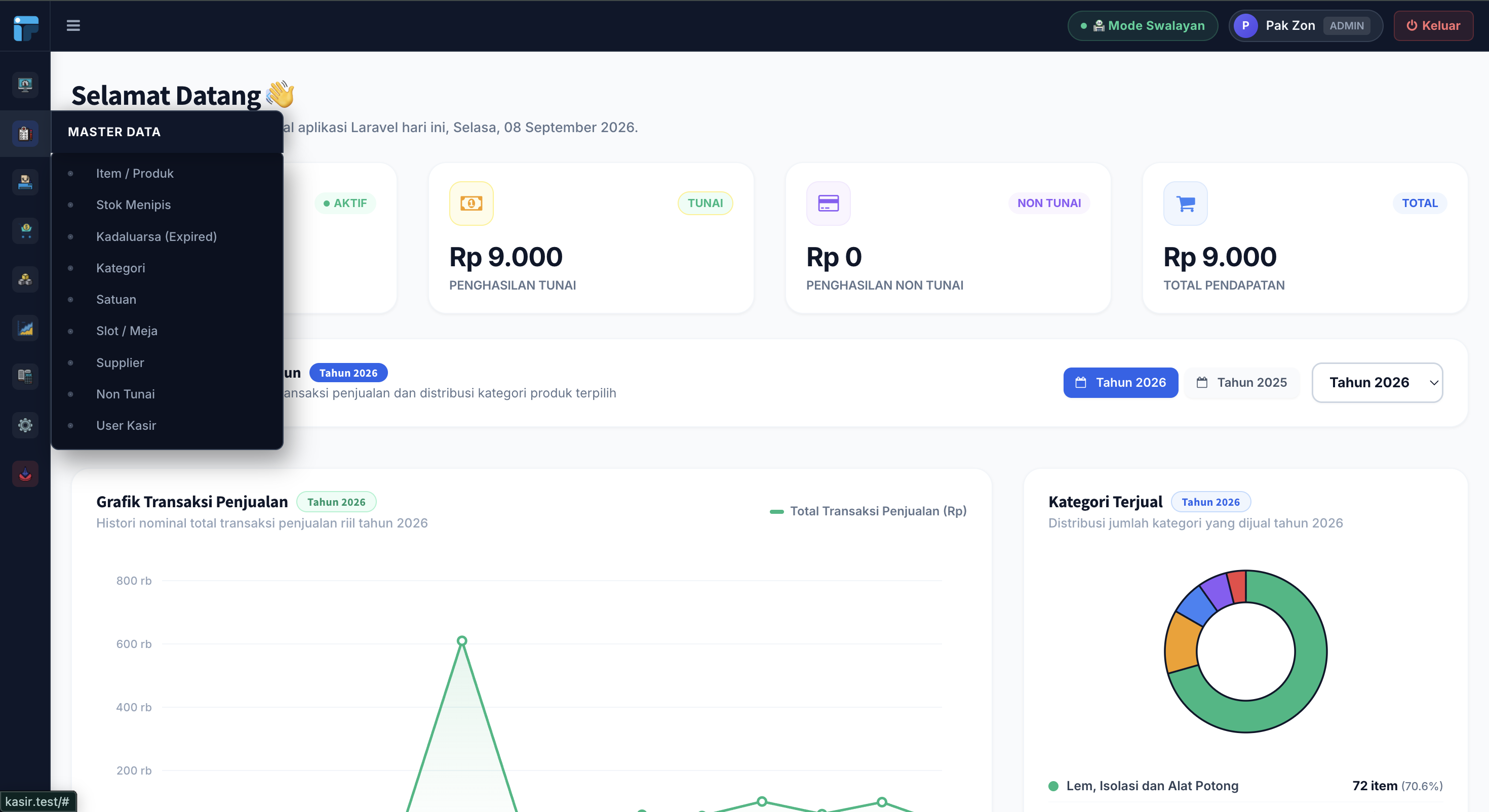Select the blue Tahun 2026 filter button
Viewport: 1489px width, 812px height.
pyautogui.click(x=1120, y=382)
